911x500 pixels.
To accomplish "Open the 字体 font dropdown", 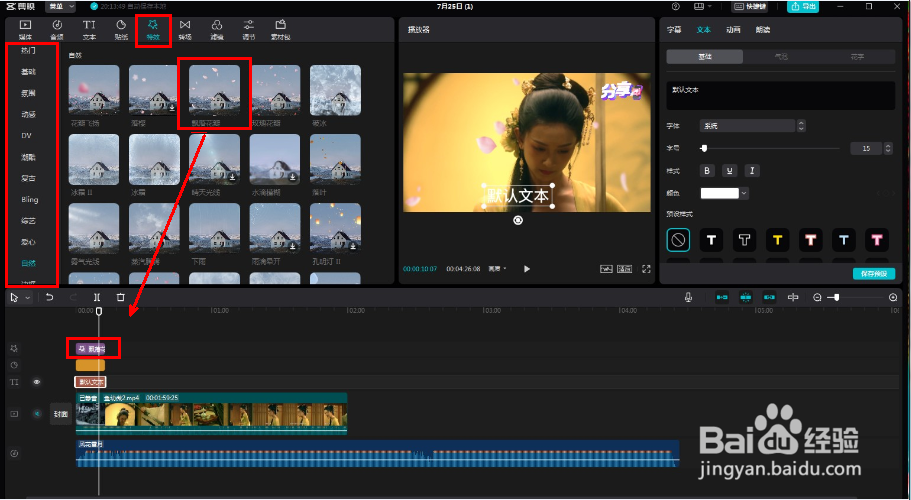I will [748, 125].
